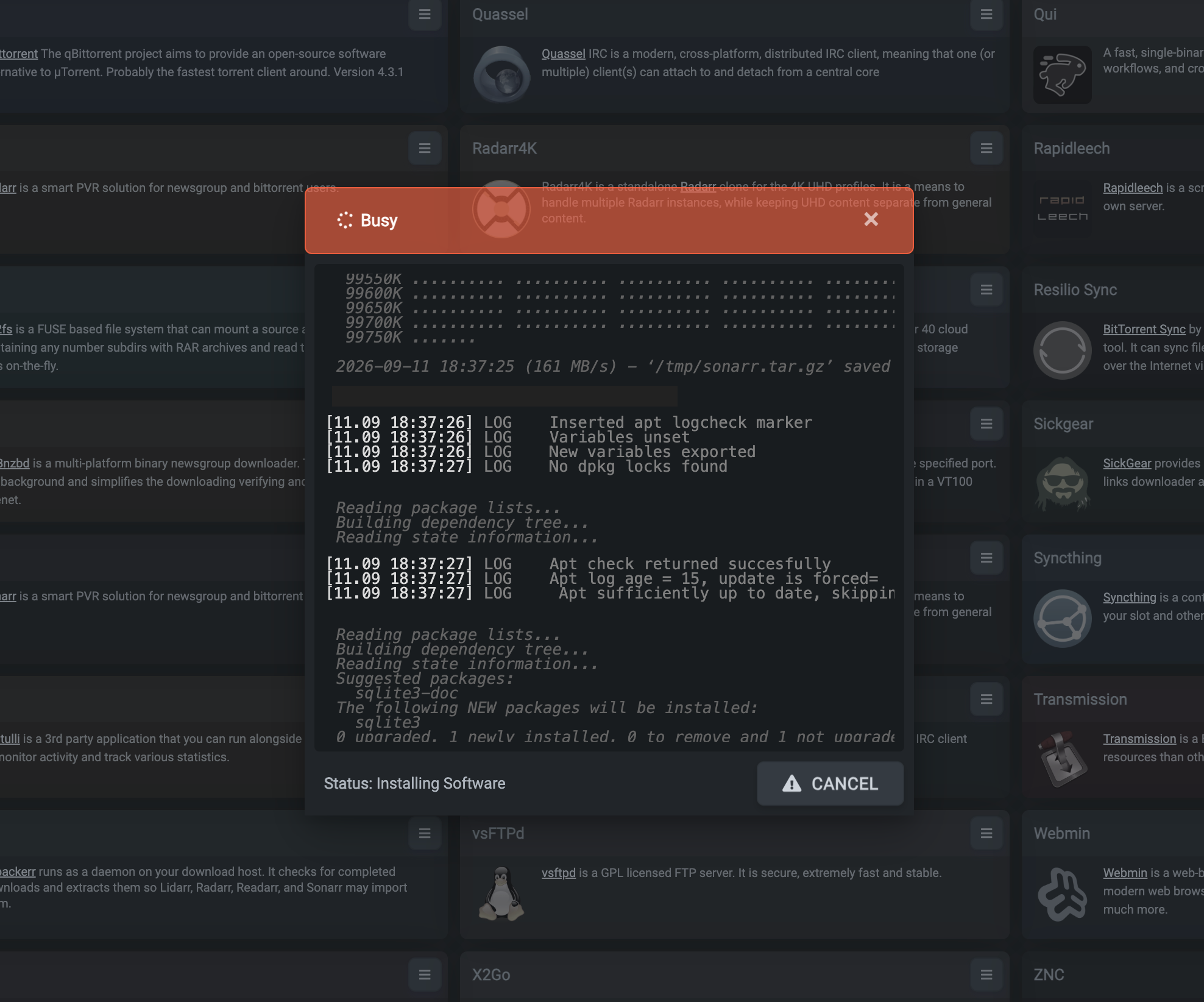1204x1002 pixels.
Task: Open the SickGear hyperlink
Action: [x=1127, y=463]
